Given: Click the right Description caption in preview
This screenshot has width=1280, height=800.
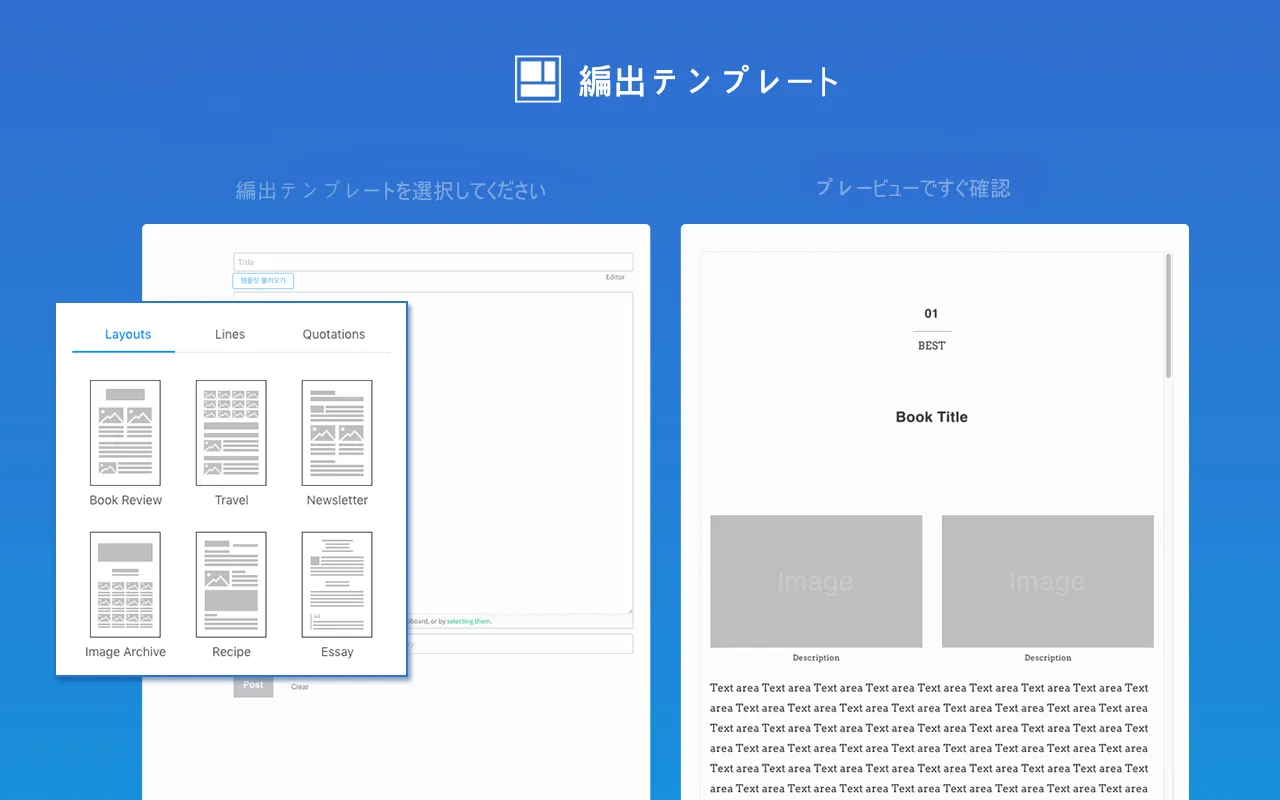Looking at the screenshot, I should point(1048,658).
